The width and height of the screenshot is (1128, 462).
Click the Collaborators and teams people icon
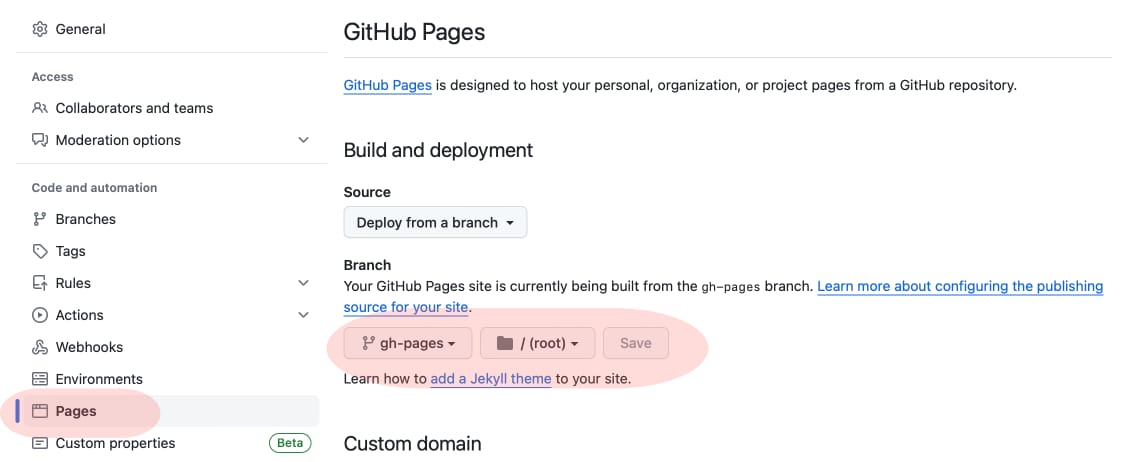point(40,109)
